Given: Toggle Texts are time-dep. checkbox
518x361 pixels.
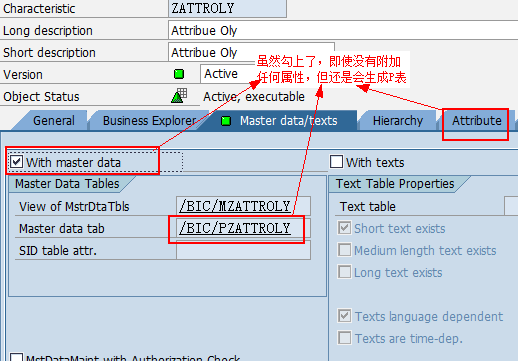Looking at the screenshot, I should (x=344, y=338).
